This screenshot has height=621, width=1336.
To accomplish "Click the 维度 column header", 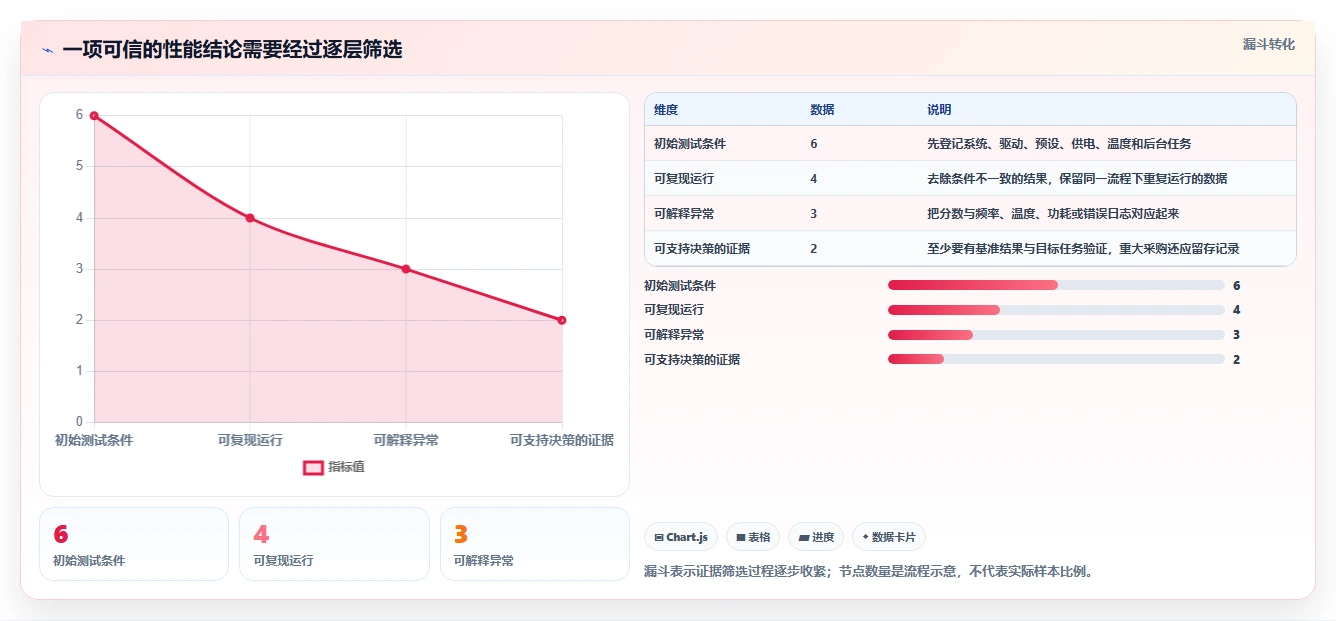I will point(666,109).
